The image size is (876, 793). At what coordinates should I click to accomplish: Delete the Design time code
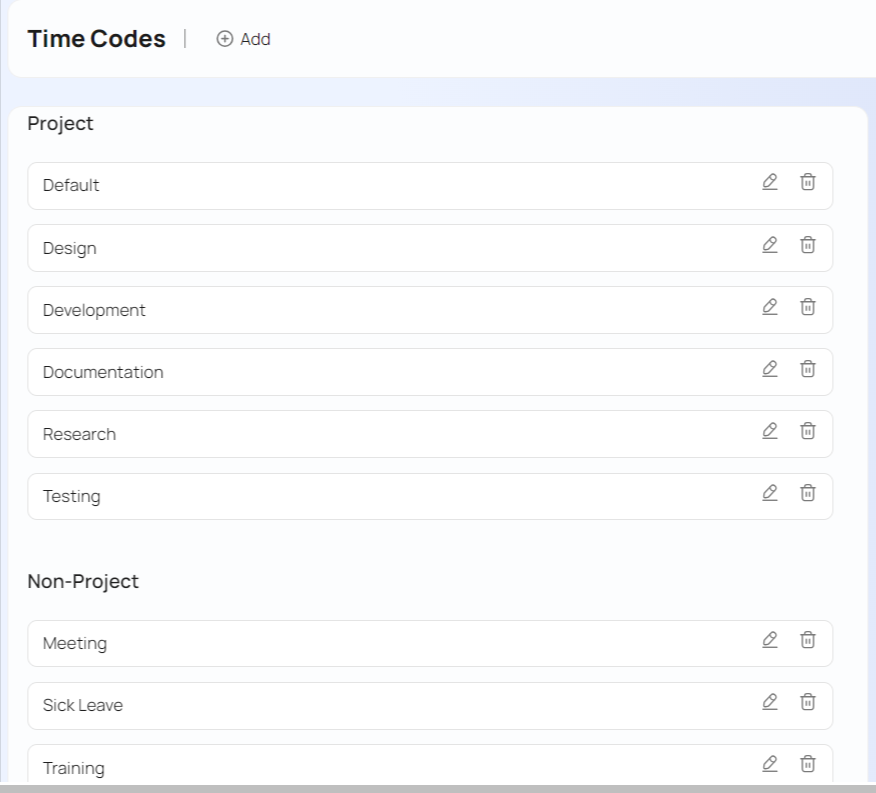pyautogui.click(x=807, y=244)
